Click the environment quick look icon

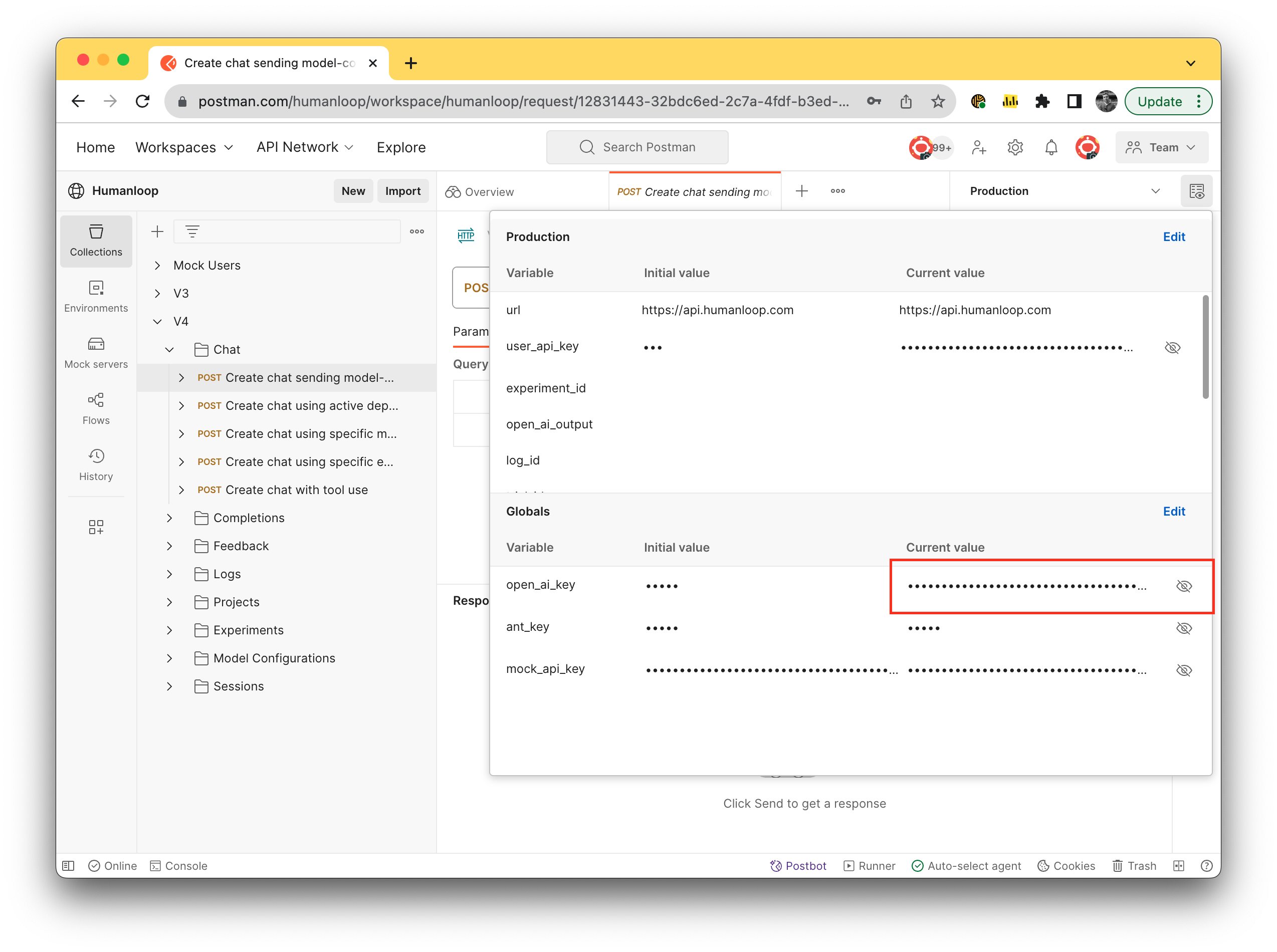click(1196, 191)
